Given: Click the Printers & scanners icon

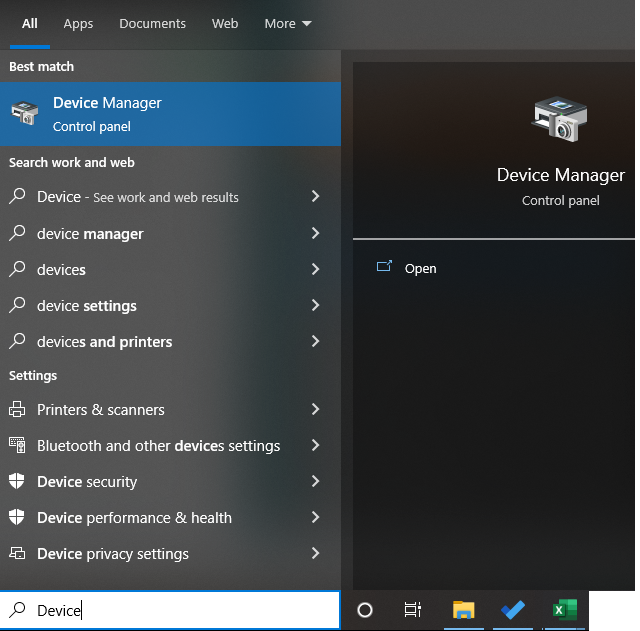Looking at the screenshot, I should pos(17,410).
